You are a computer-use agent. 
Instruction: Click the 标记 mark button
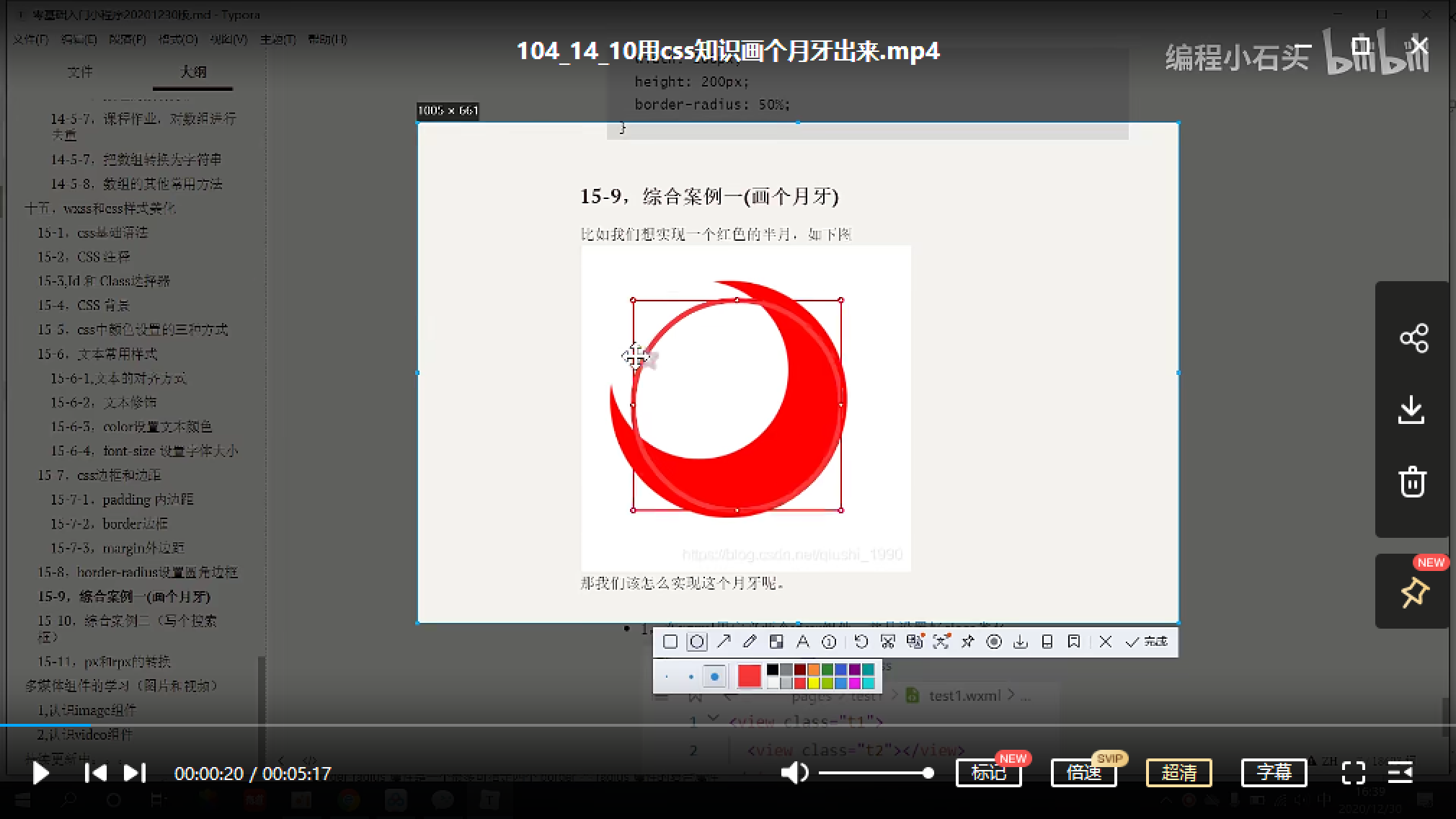click(989, 773)
